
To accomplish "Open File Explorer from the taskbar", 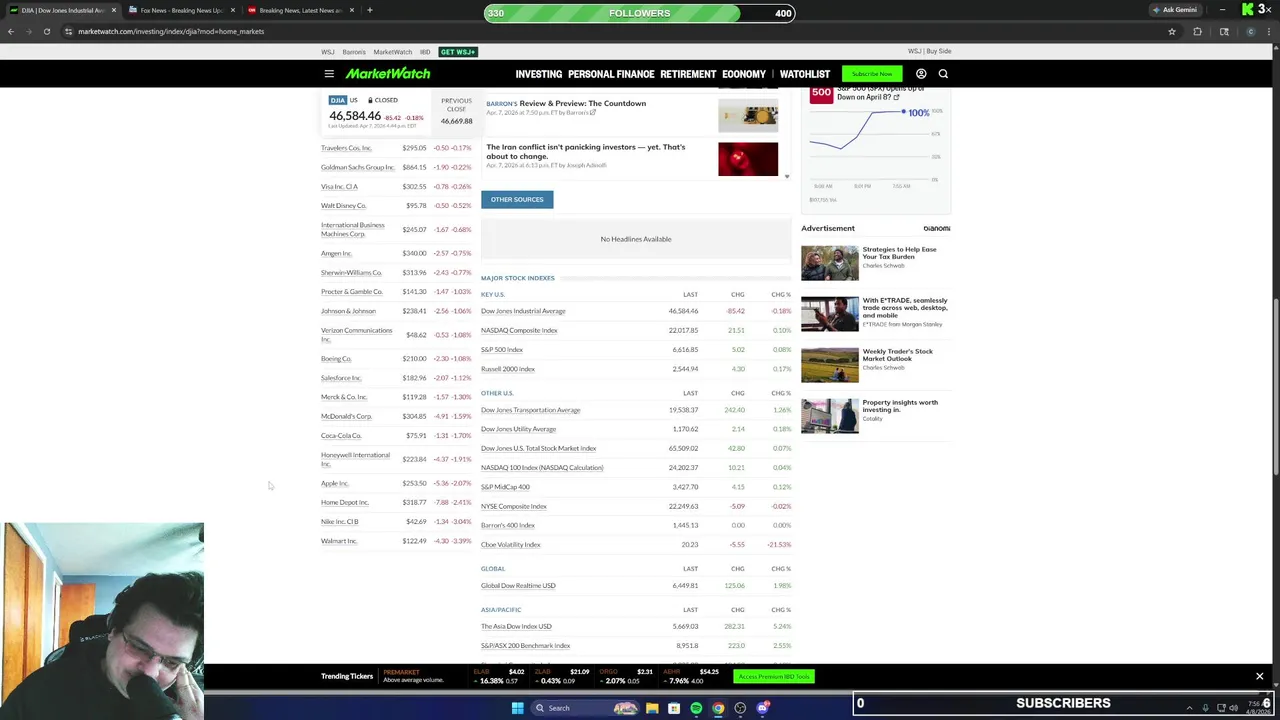I will pos(652,708).
